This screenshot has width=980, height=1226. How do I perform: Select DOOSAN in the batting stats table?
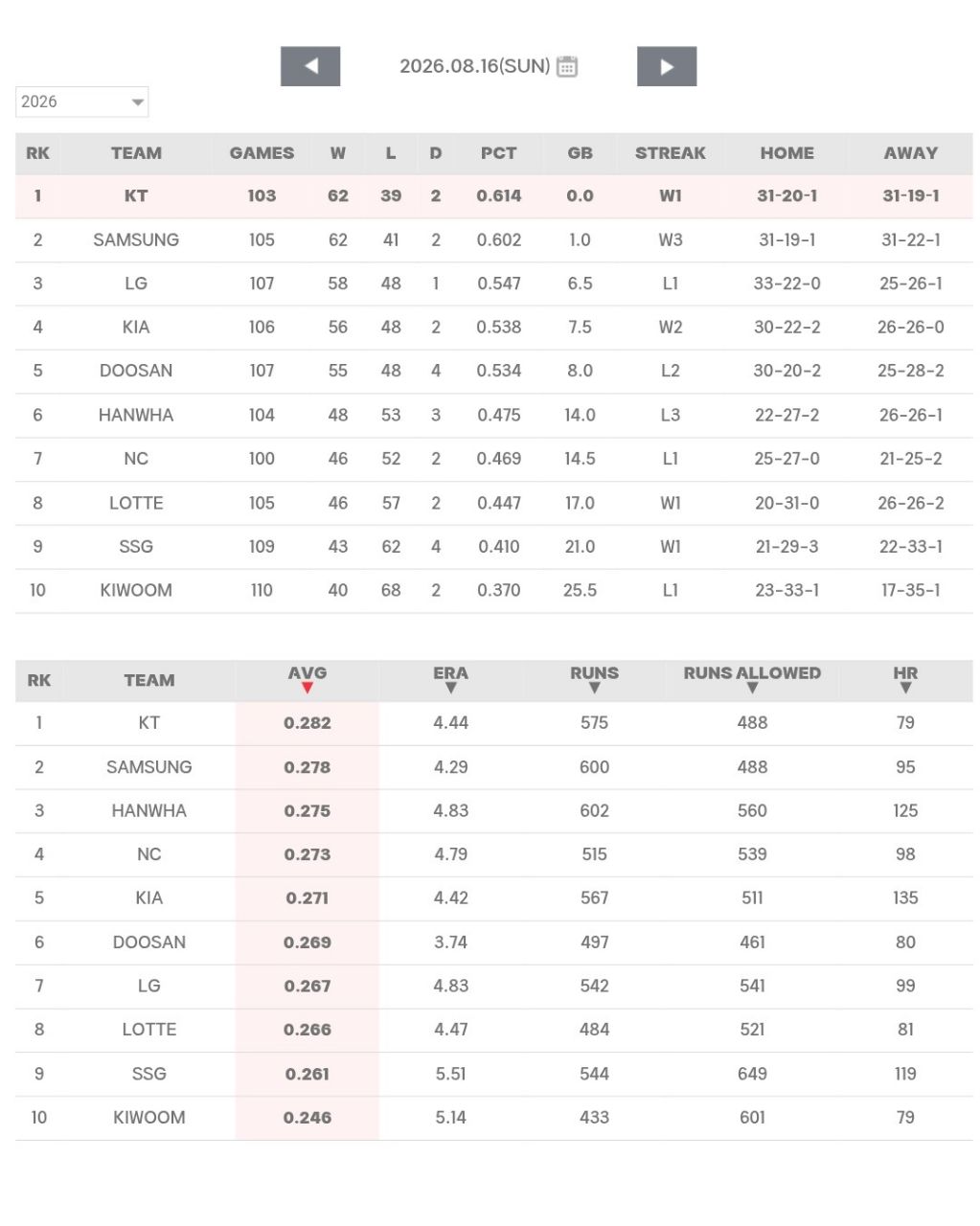point(148,942)
